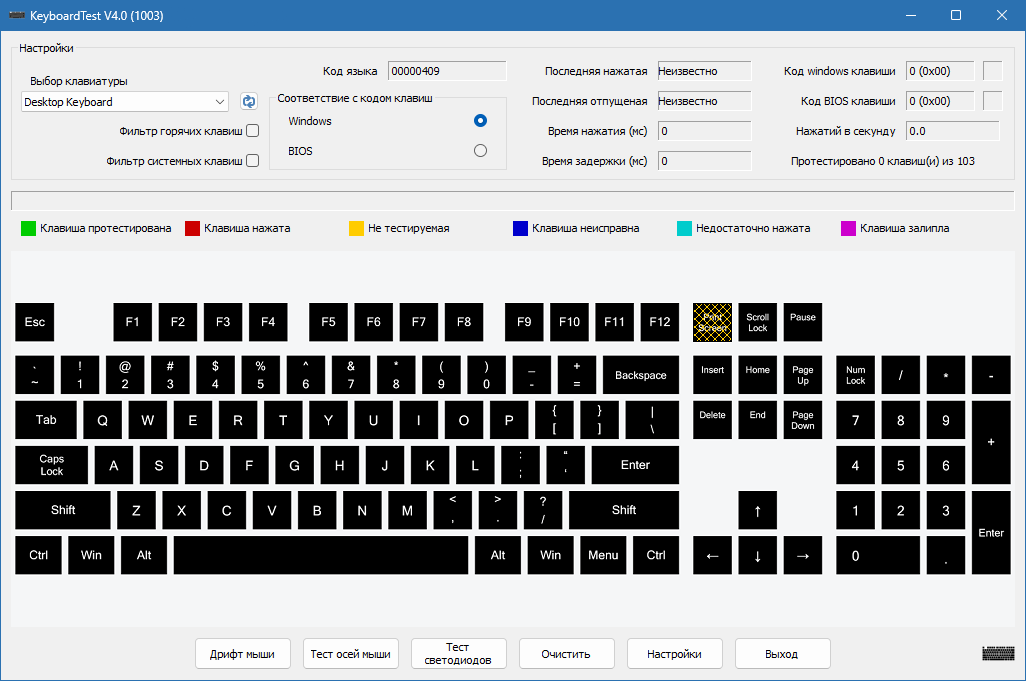Select the Windows key code radio button
The height and width of the screenshot is (681, 1026).
click(x=480, y=120)
